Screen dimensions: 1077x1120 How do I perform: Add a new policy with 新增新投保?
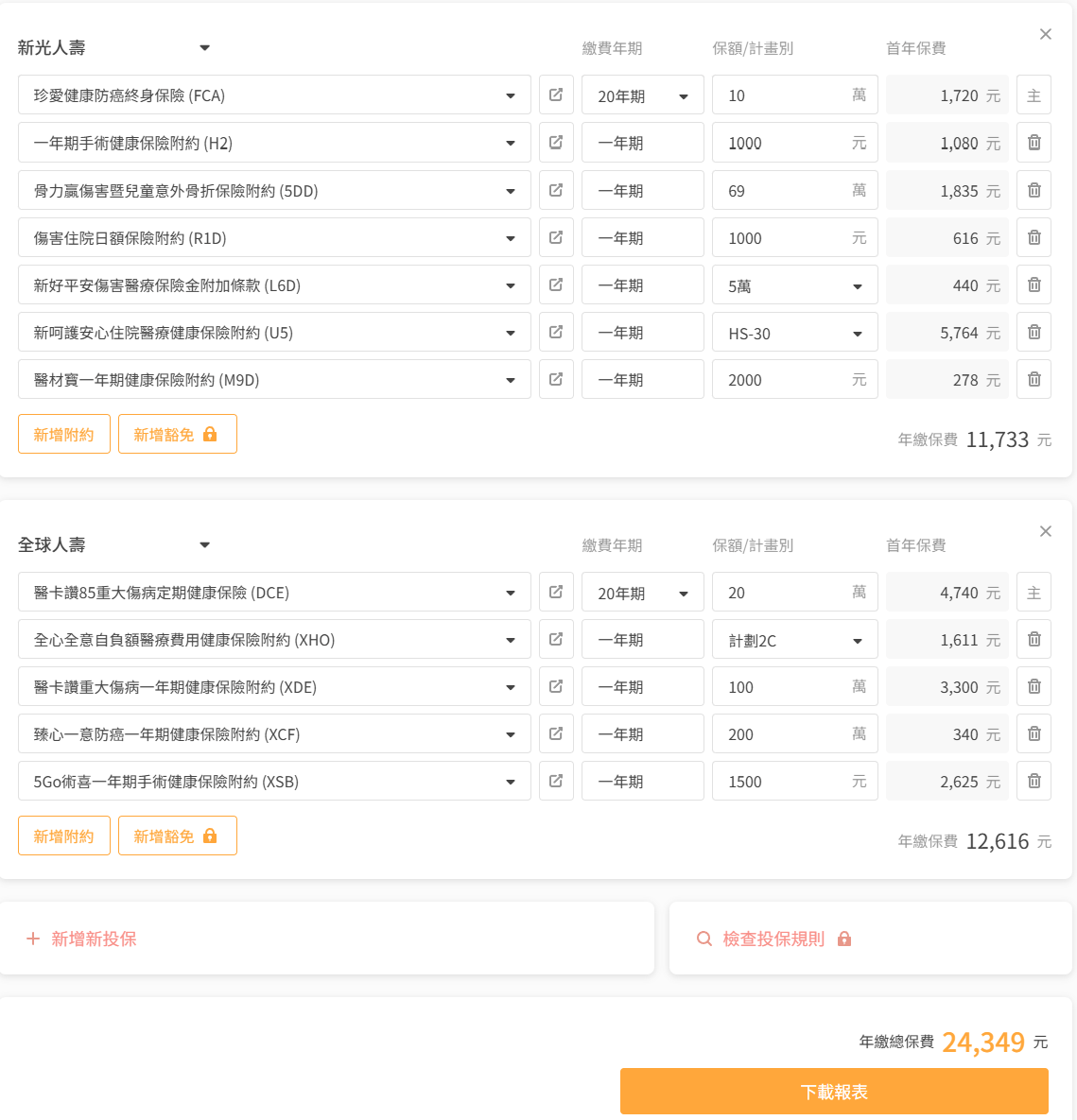point(82,939)
